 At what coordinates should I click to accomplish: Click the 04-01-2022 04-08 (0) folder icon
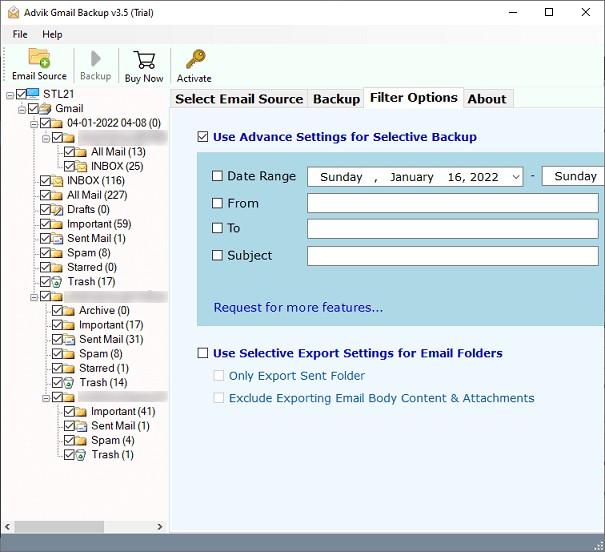57,123
